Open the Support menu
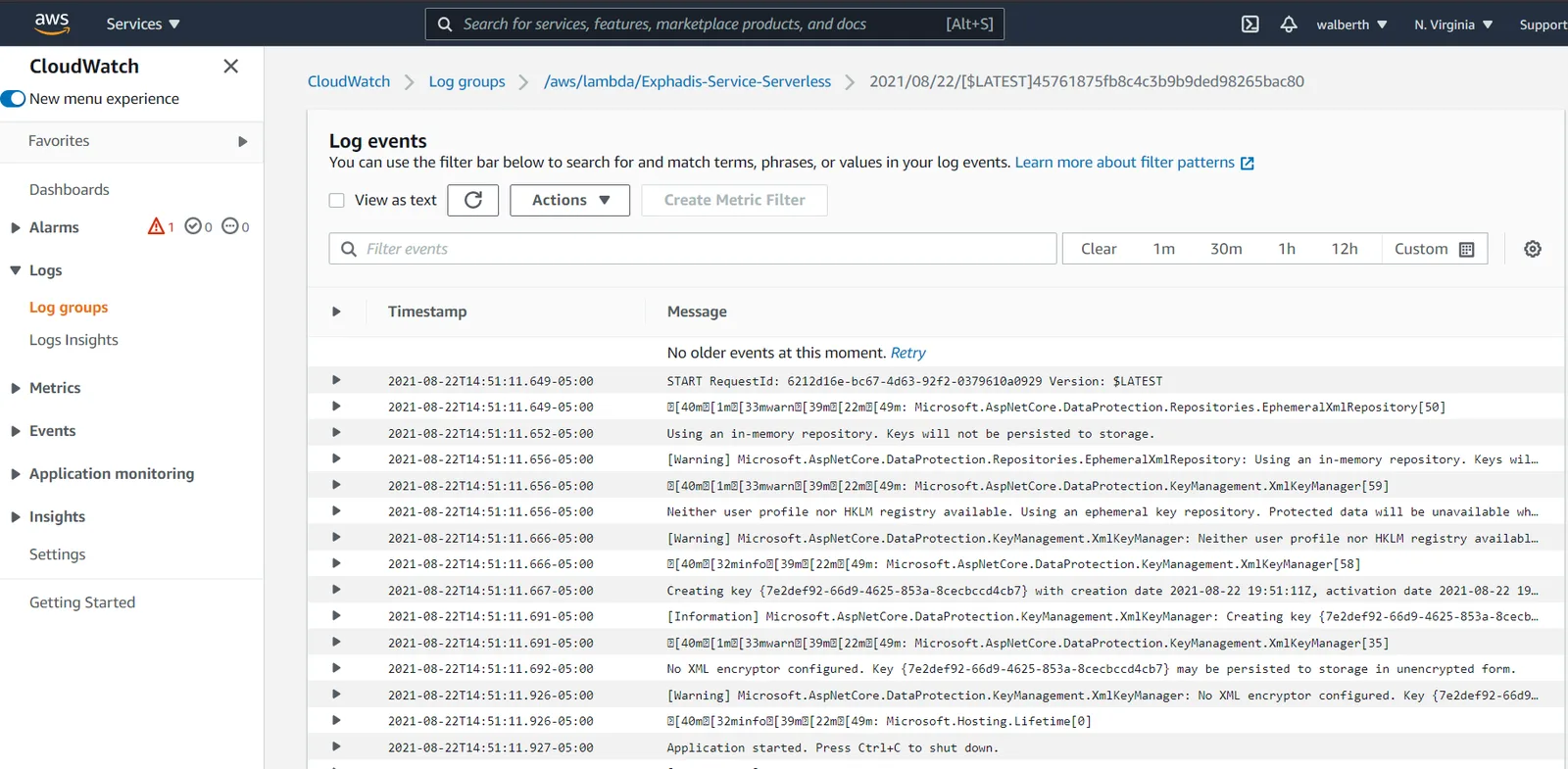This screenshot has height=769, width=1568. (1543, 24)
